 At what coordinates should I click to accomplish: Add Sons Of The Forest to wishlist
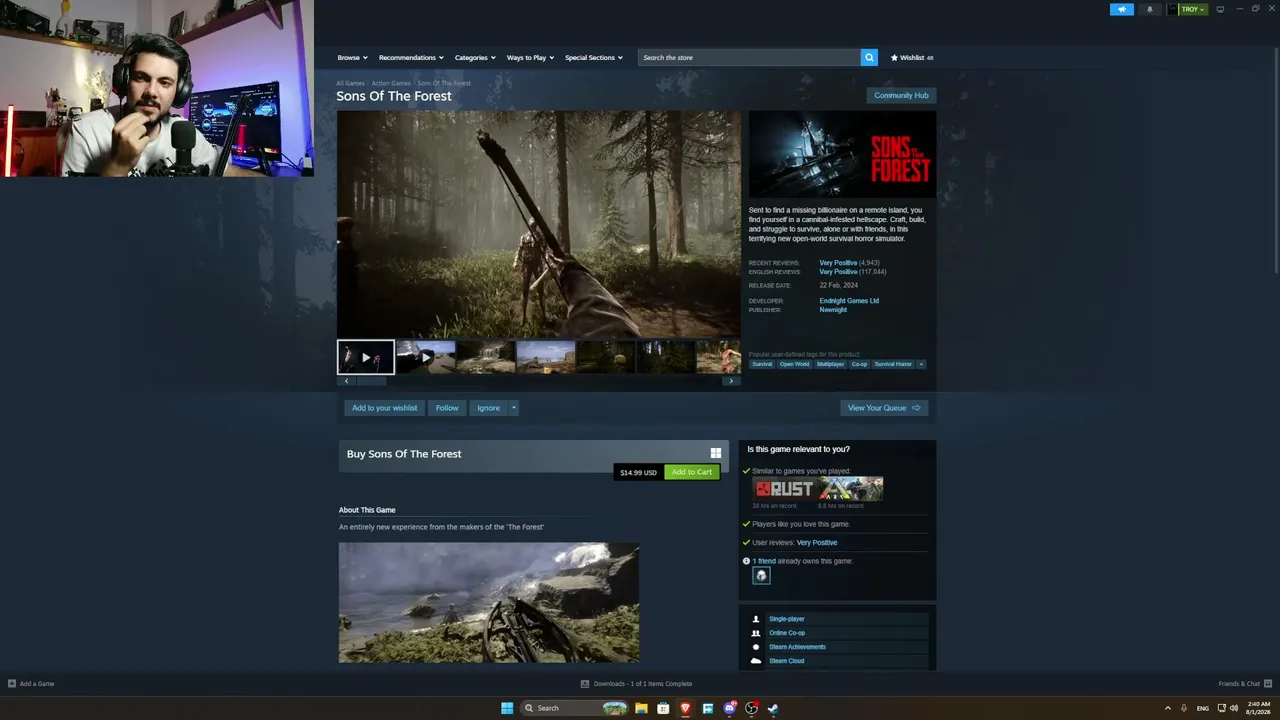coord(385,408)
